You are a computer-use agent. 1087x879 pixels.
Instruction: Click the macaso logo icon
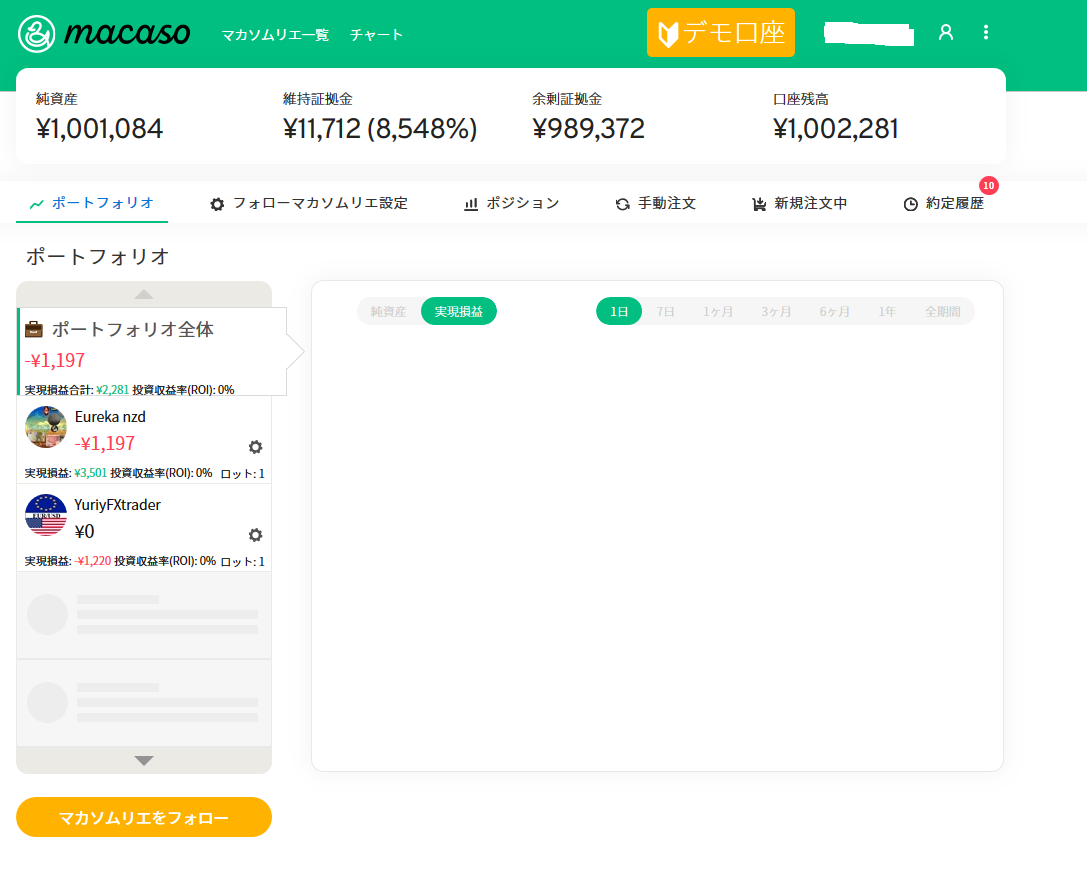(37, 34)
